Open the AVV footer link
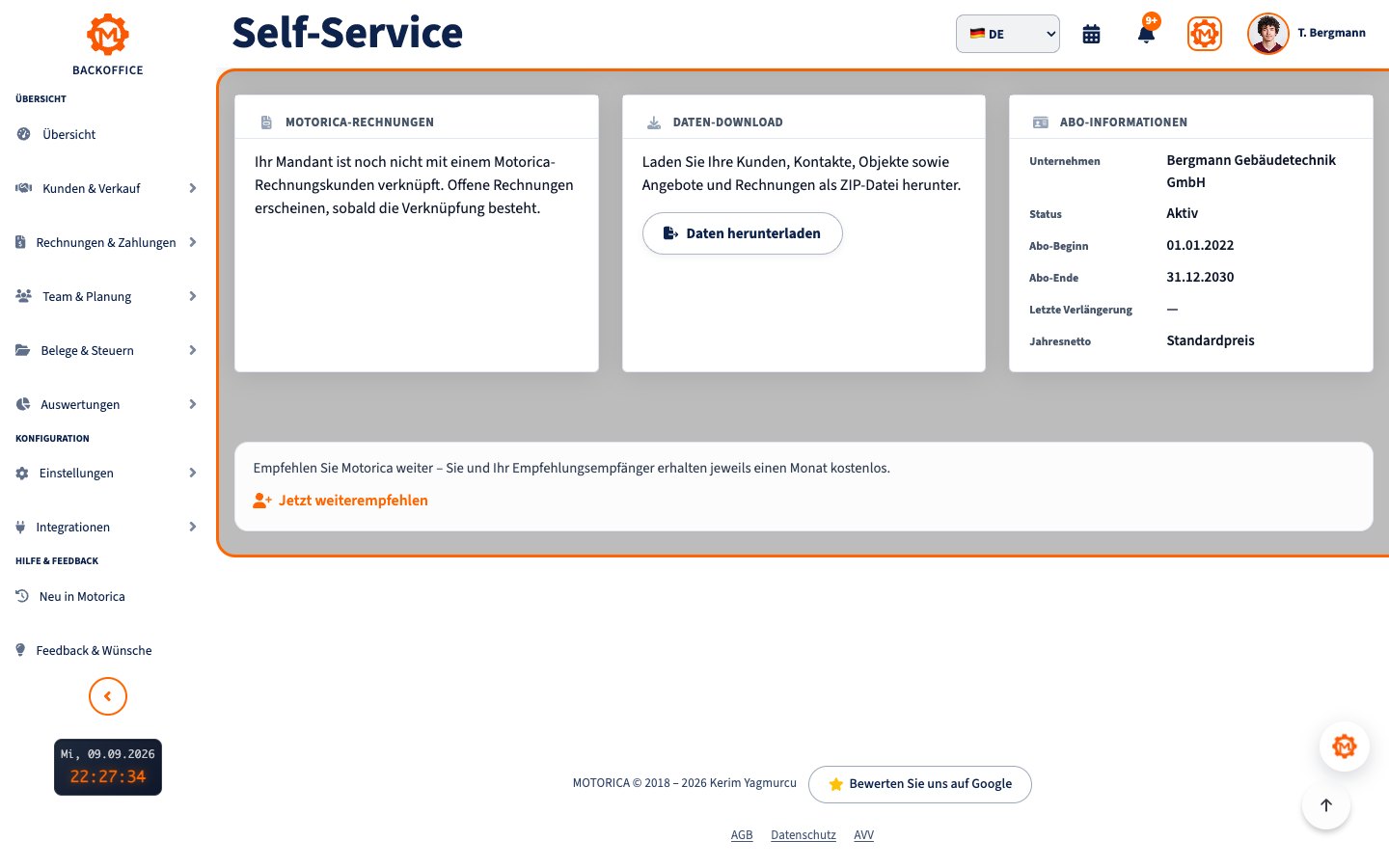Viewport: 1389px width, 868px height. [864, 835]
